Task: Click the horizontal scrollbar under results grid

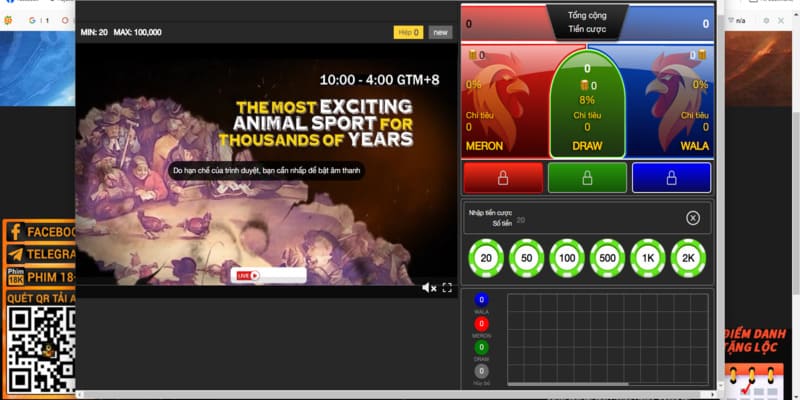Action: pyautogui.click(x=566, y=384)
